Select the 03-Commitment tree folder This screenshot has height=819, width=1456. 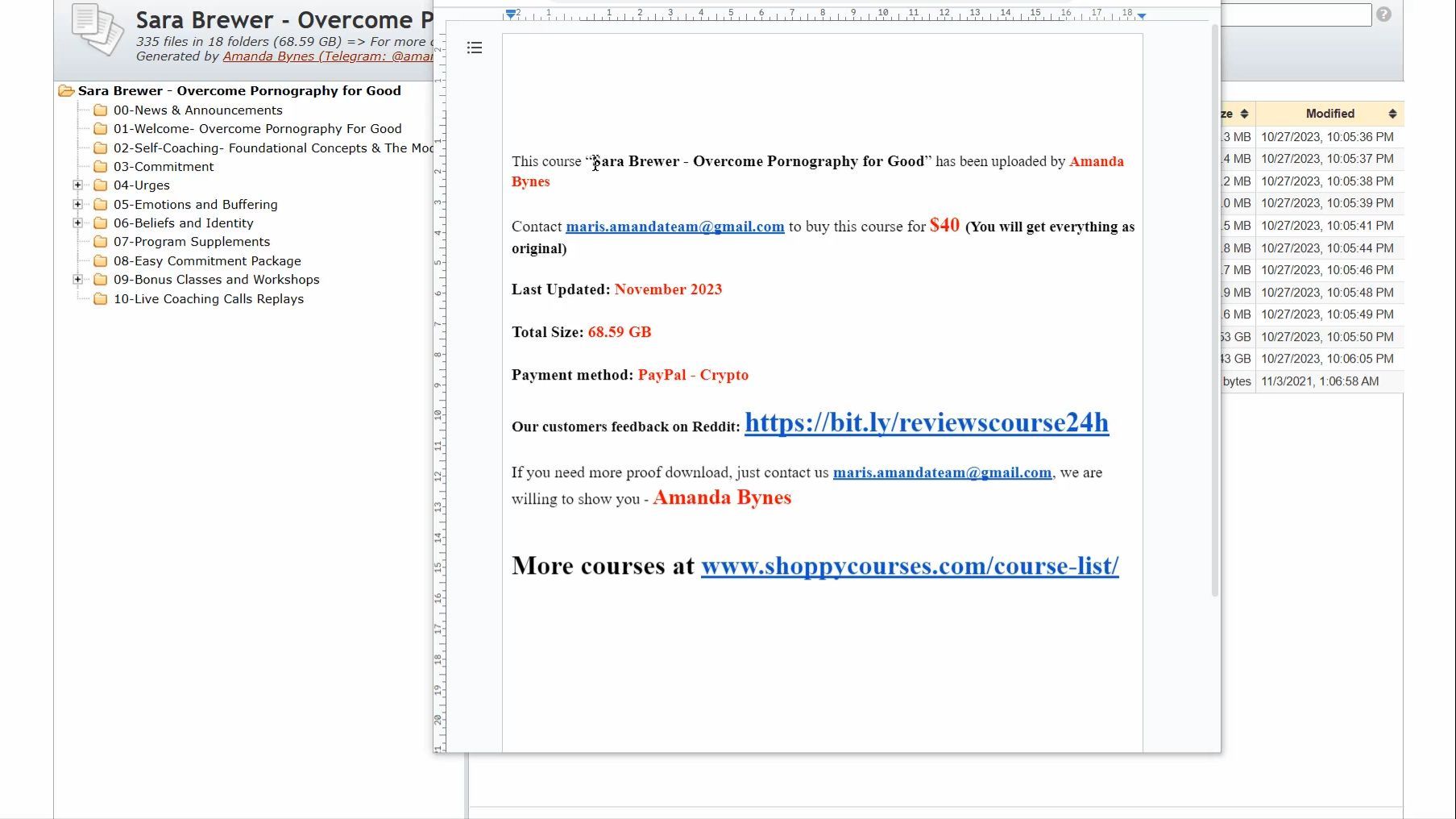click(x=164, y=167)
